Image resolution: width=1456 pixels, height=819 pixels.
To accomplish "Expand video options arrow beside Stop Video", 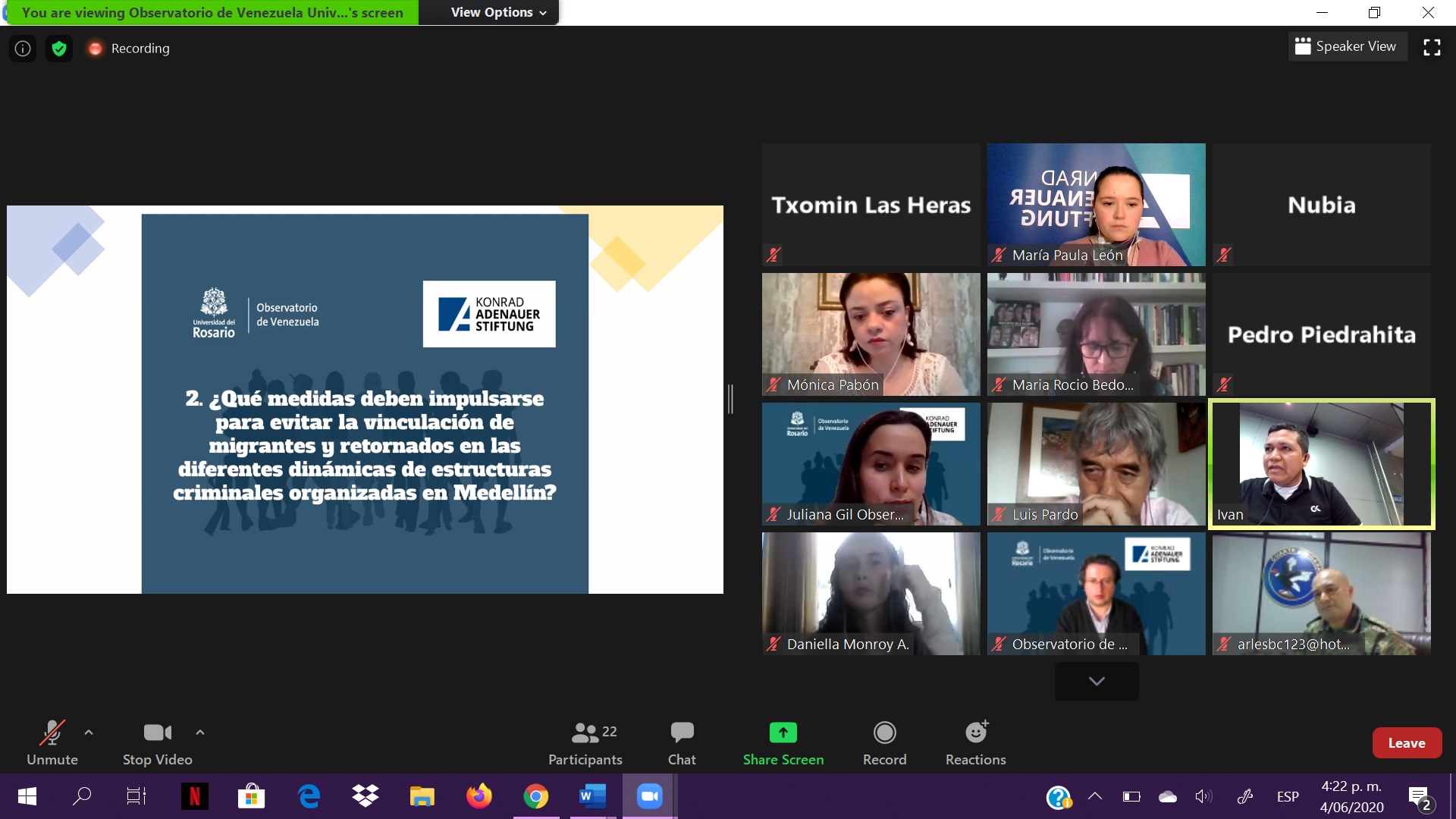I will tap(200, 733).
